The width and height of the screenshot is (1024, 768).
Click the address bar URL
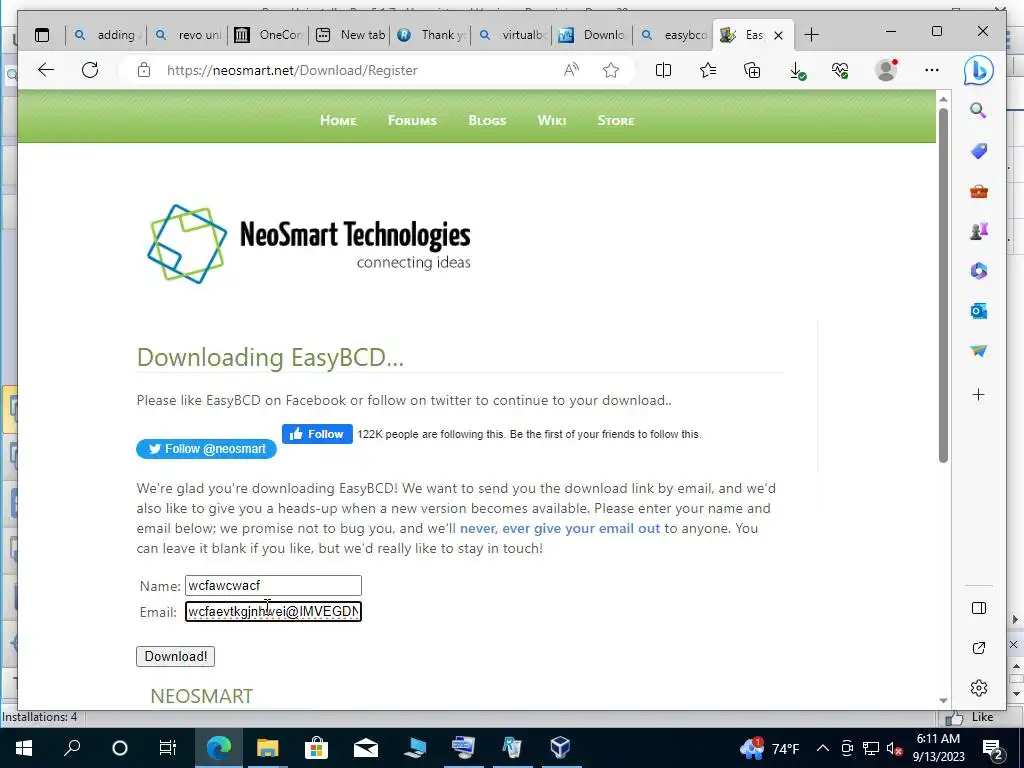point(292,70)
